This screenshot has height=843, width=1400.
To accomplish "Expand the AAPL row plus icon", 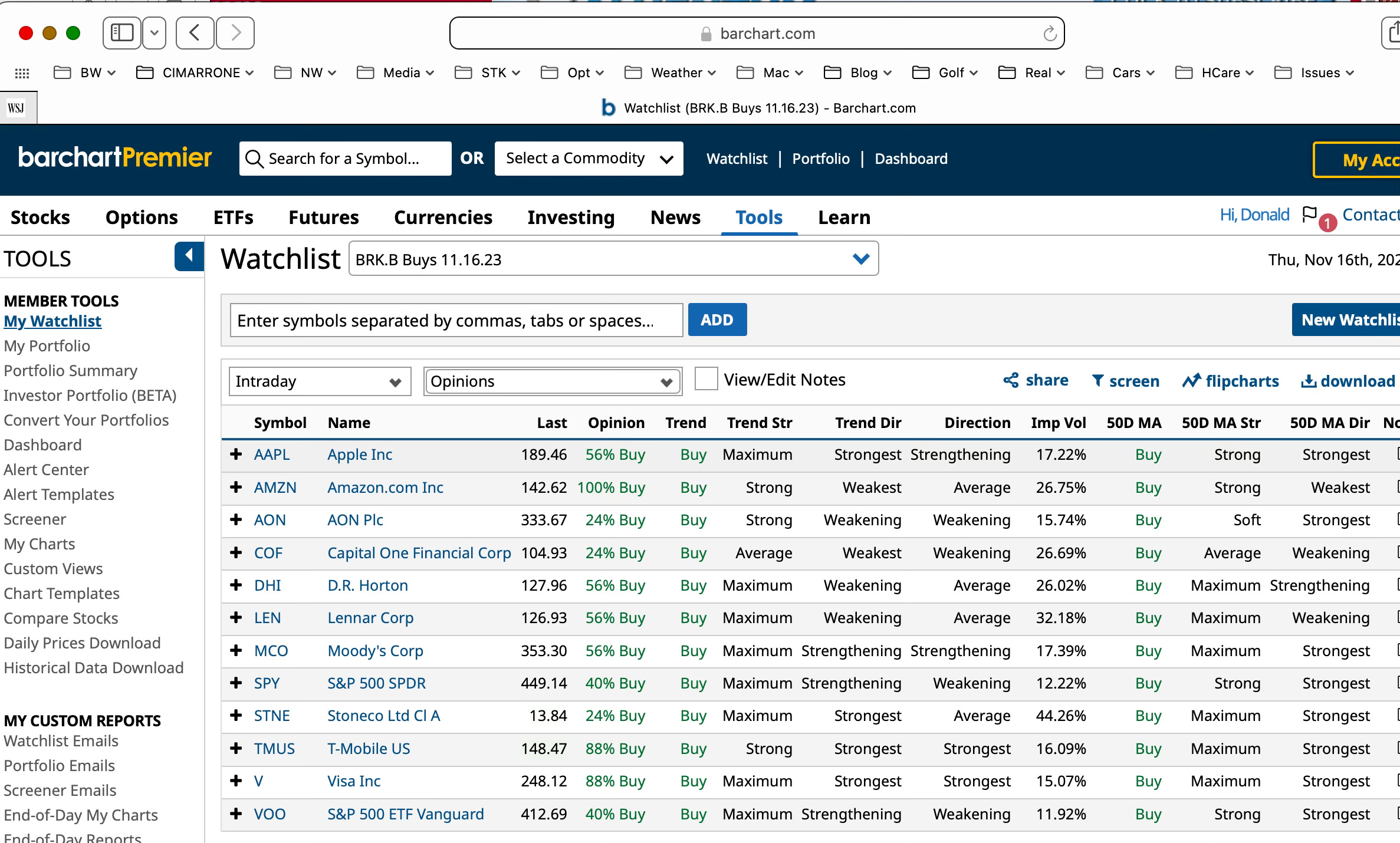I will (x=236, y=454).
